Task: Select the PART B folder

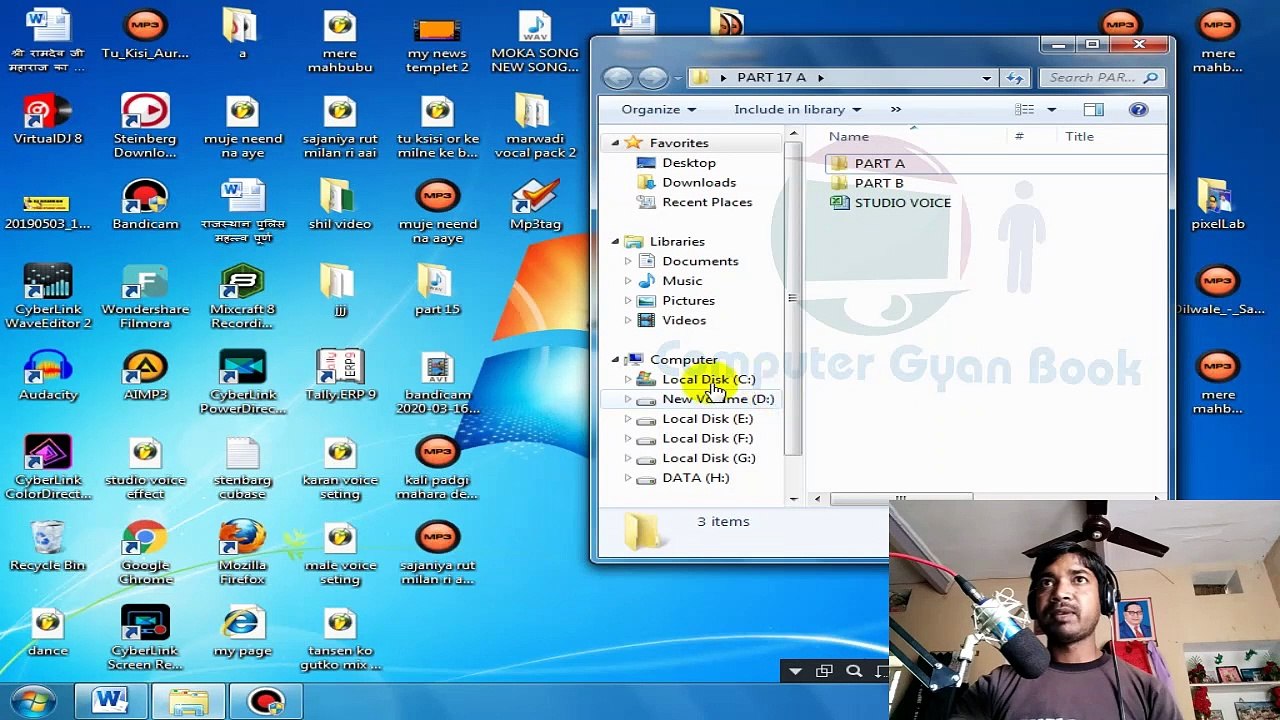Action: pos(878,183)
